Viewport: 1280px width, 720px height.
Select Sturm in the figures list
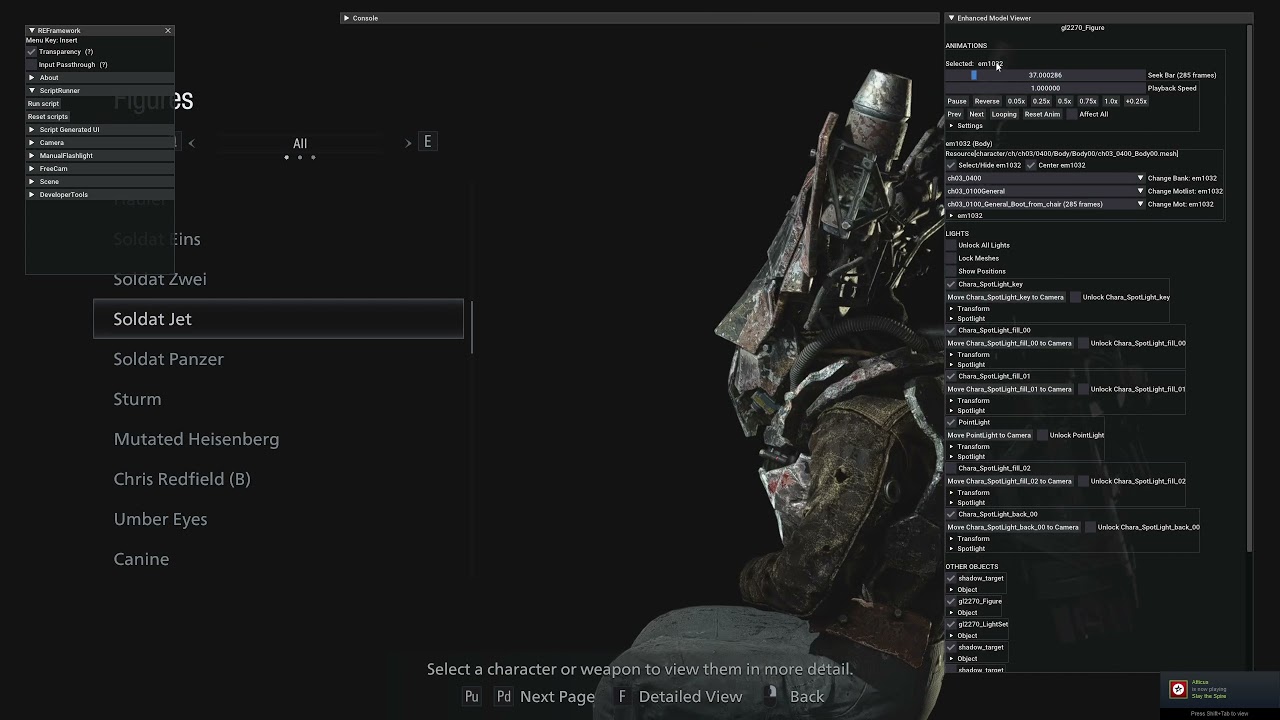pos(137,399)
